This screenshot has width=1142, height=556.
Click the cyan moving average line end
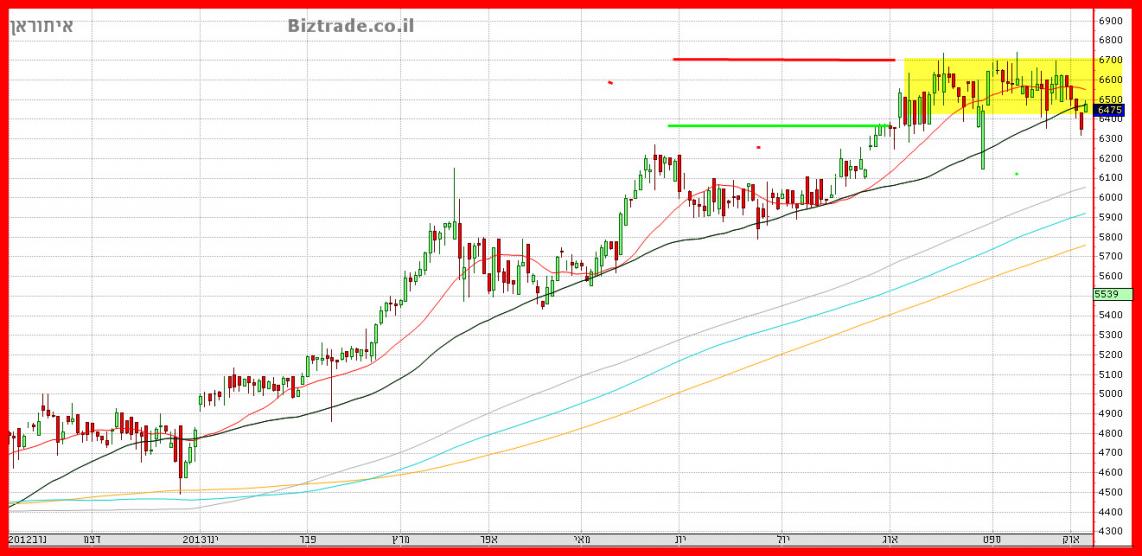(1083, 214)
